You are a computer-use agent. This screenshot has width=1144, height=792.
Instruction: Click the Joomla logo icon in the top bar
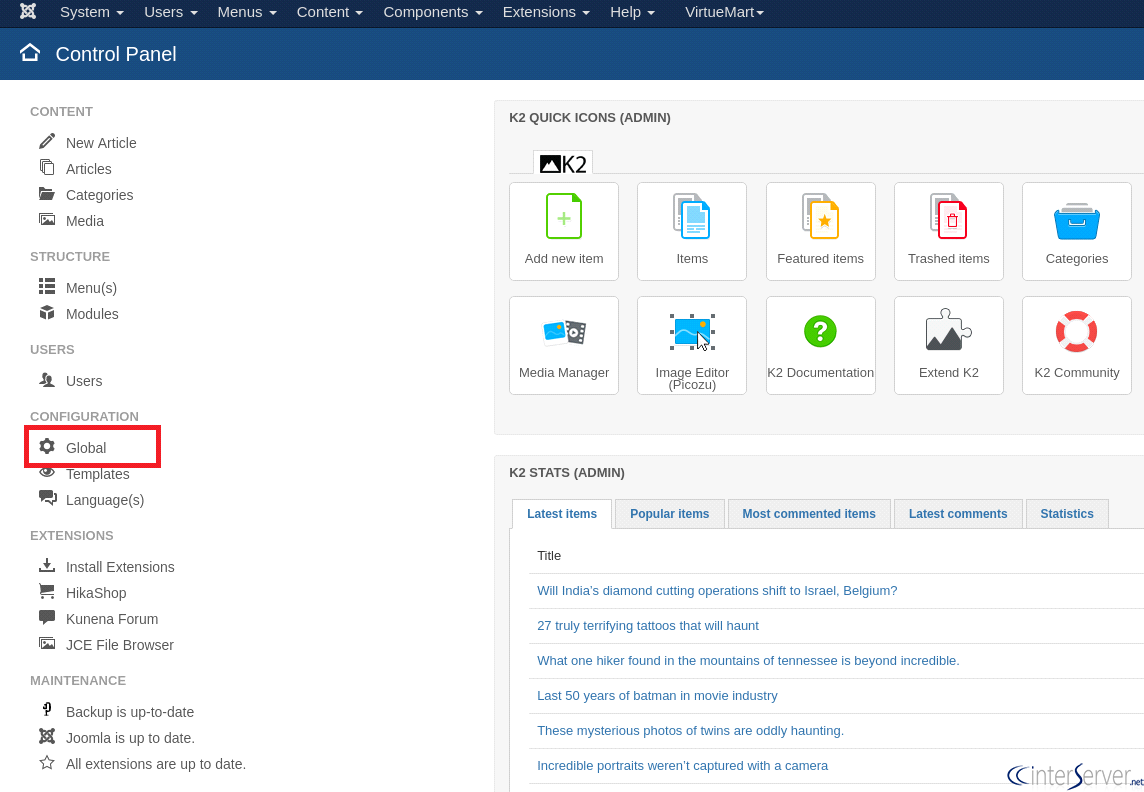pos(28,12)
